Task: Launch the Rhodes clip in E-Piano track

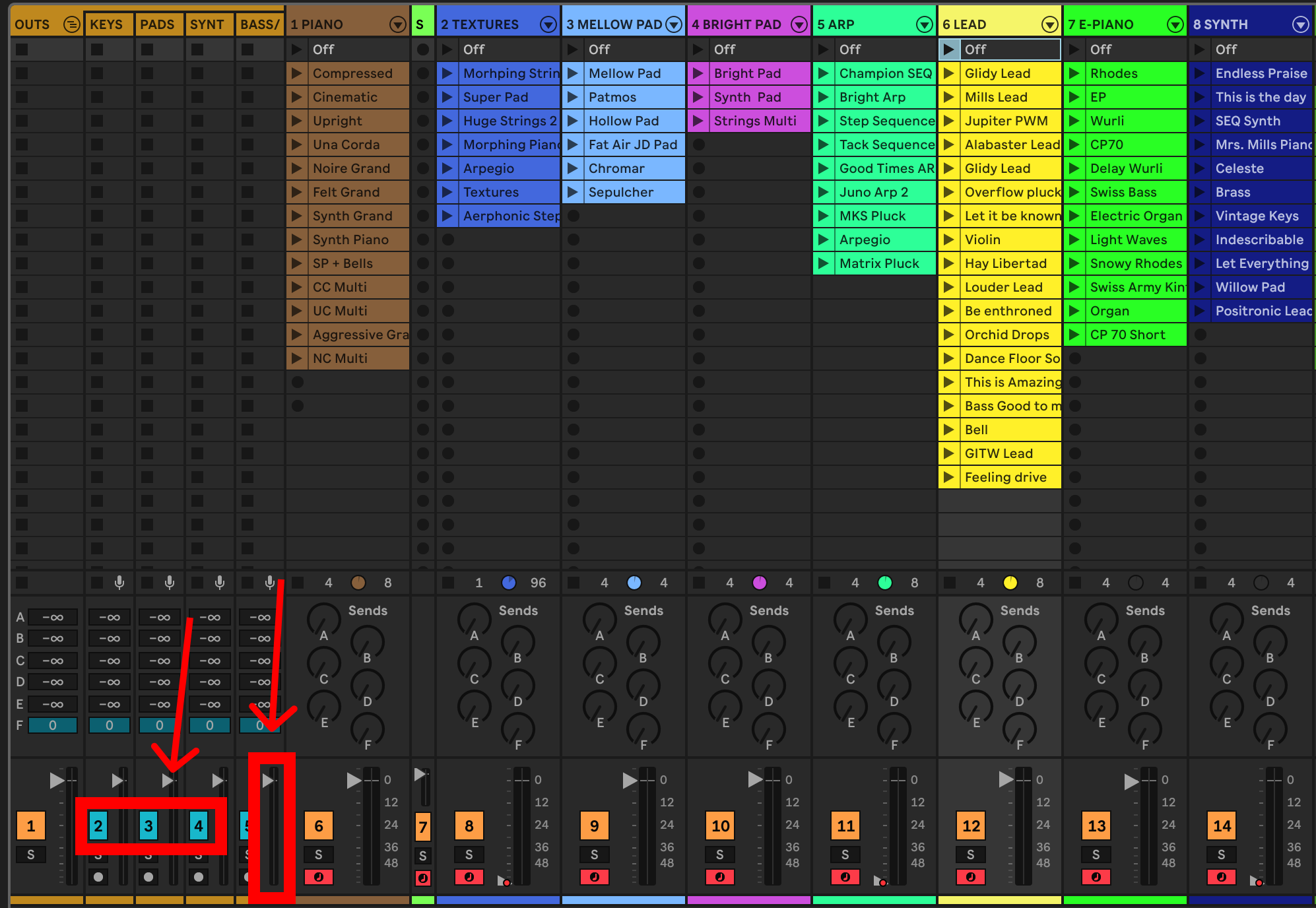Action: tap(1074, 73)
